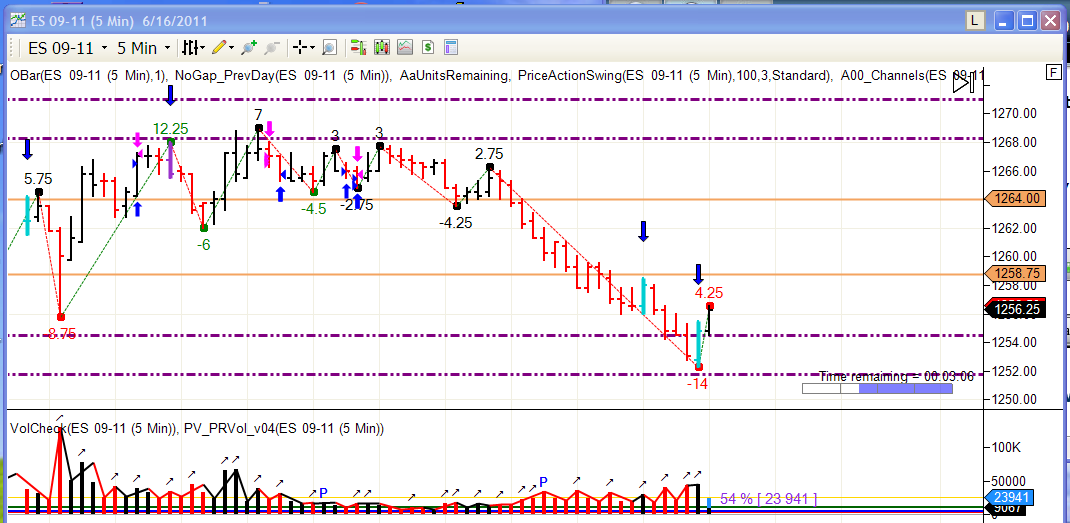Image resolution: width=1070 pixels, height=523 pixels.
Task: Click the 1270.00 price axis label
Action: click(1014, 113)
